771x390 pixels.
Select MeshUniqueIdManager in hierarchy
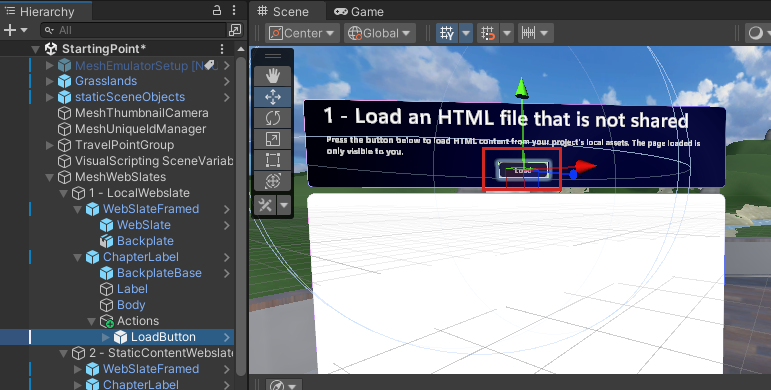pyautogui.click(x=141, y=129)
